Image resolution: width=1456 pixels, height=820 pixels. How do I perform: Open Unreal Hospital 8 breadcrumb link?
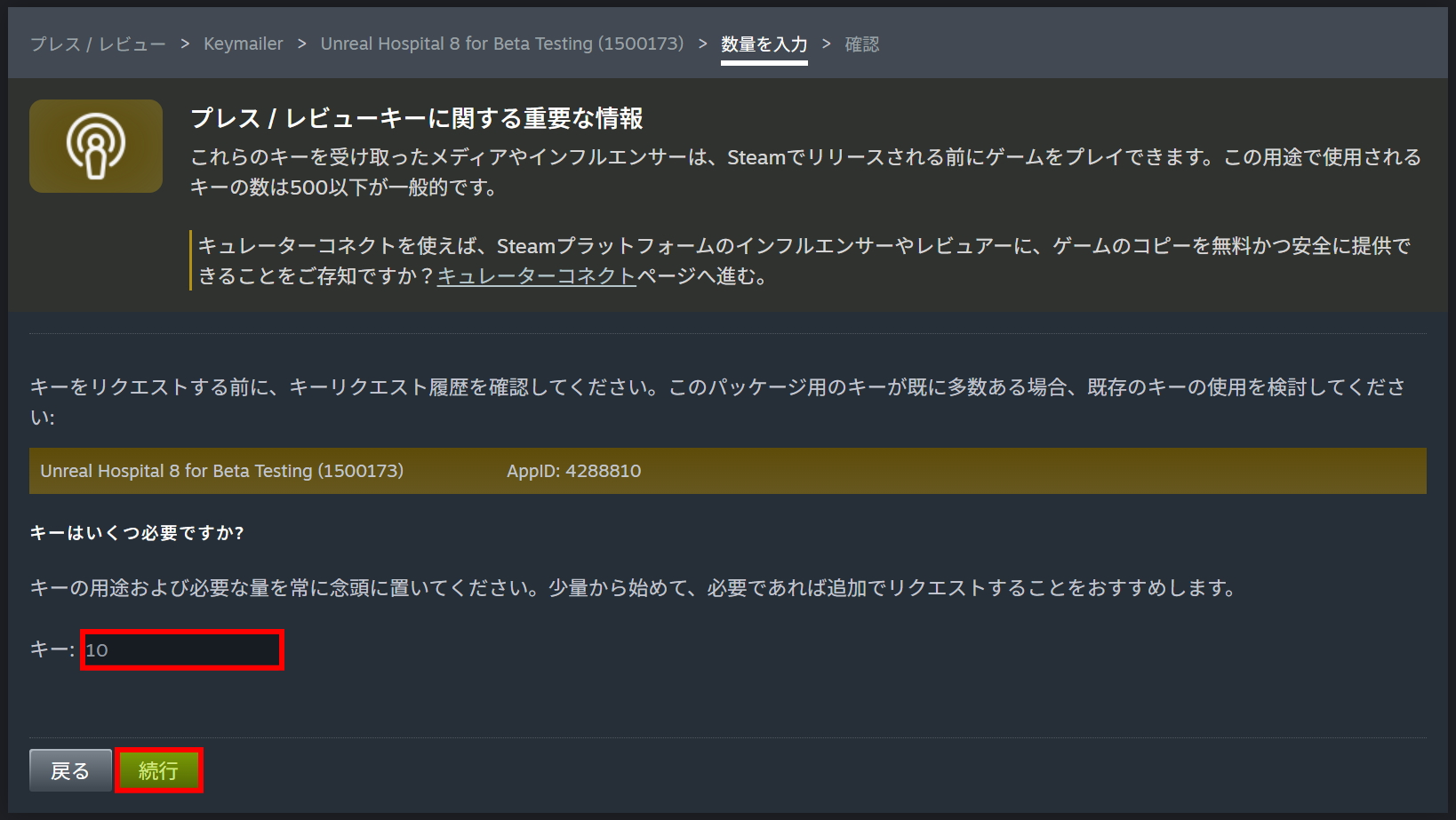pos(501,44)
